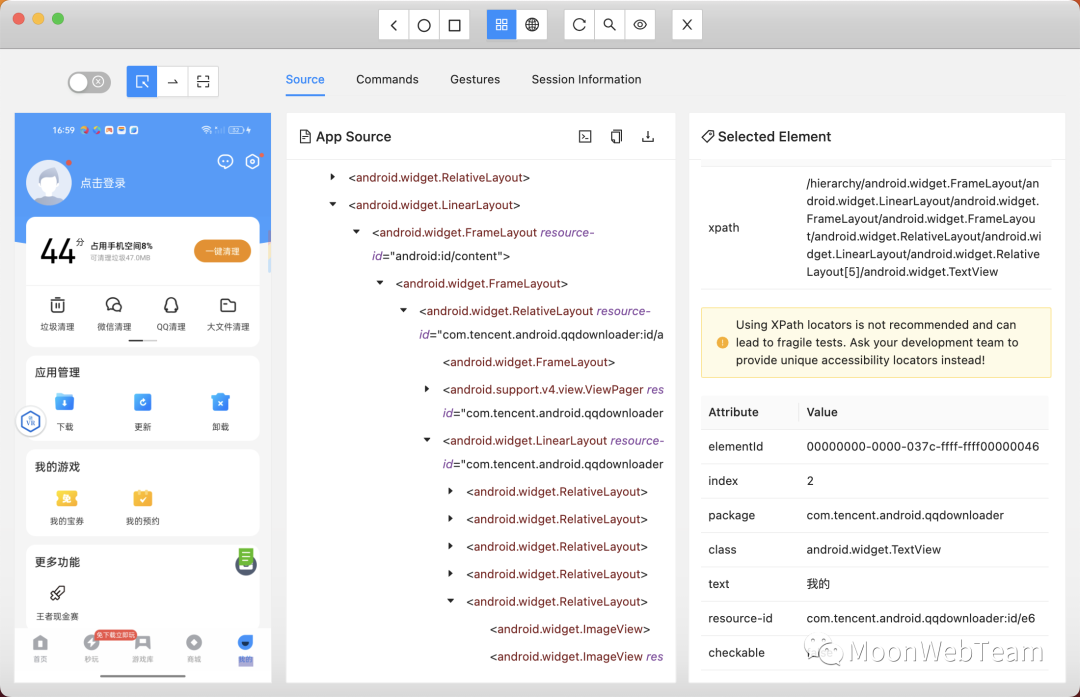
Task: Click the 我的 tab on phone
Action: (x=245, y=648)
